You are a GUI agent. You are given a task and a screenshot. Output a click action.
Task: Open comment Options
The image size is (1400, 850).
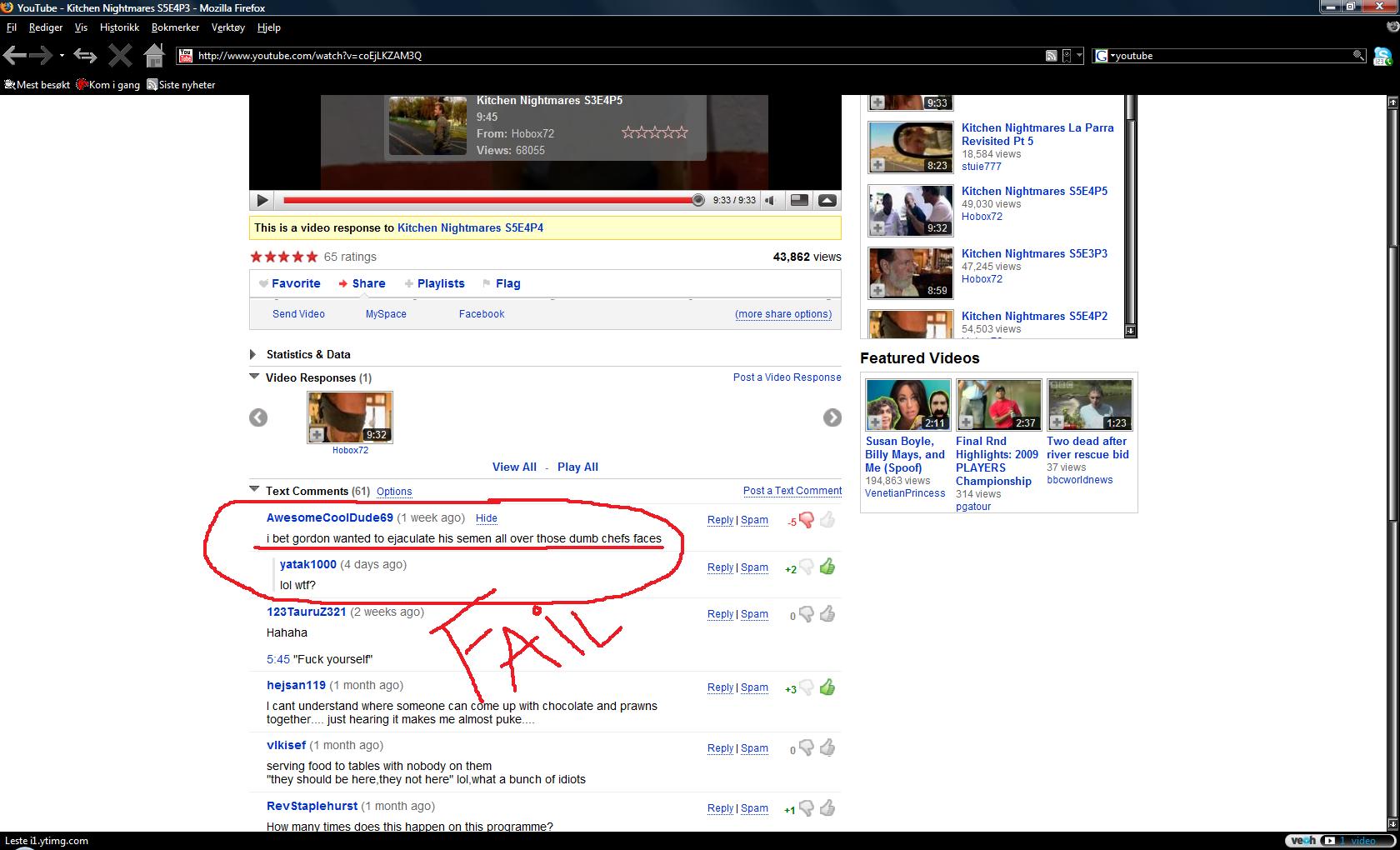394,492
